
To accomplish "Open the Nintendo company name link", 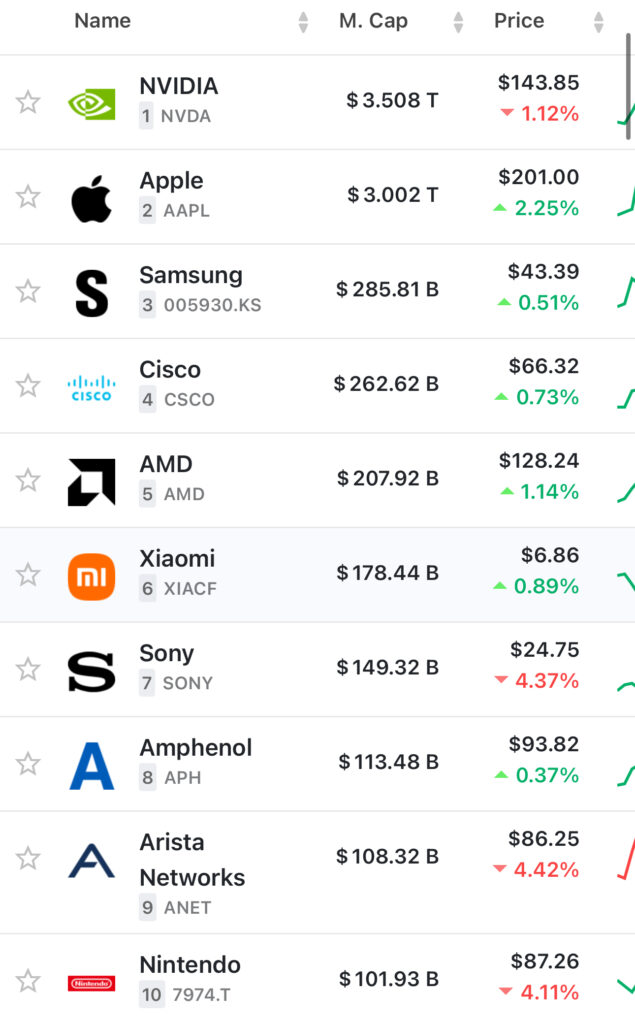I will [190, 965].
